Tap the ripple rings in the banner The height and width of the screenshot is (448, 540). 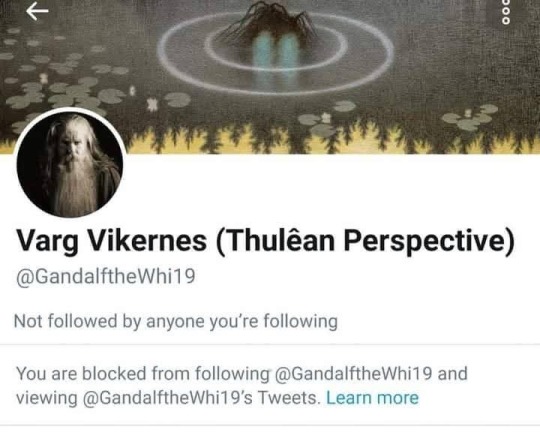pyautogui.click(x=276, y=52)
